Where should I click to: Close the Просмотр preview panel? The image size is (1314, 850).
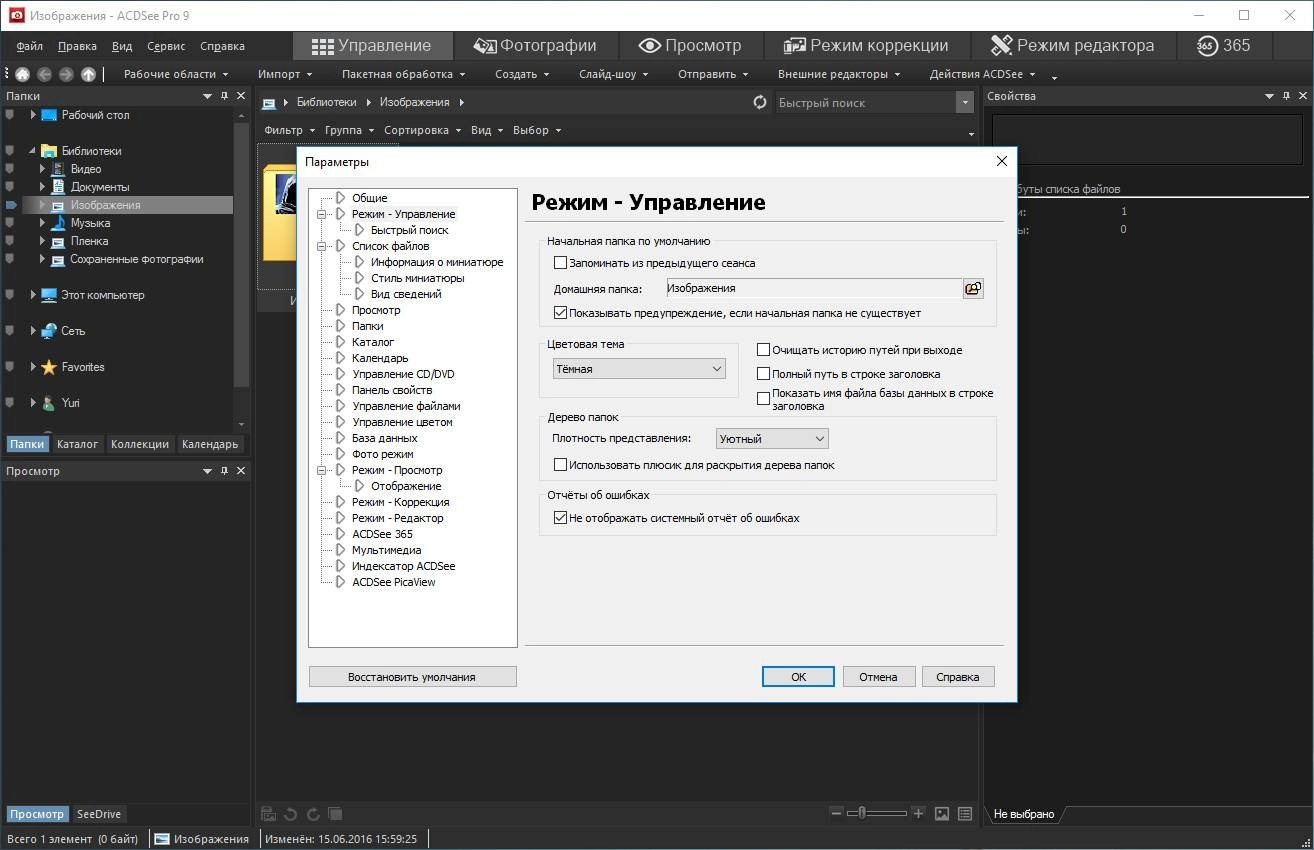point(242,471)
